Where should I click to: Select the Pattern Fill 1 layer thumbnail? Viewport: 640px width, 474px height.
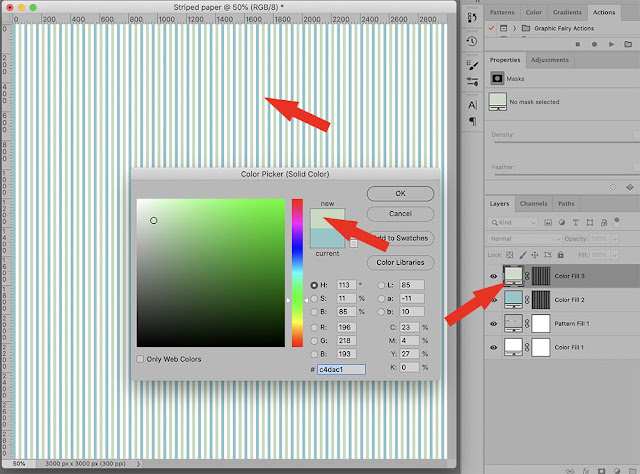(513, 323)
